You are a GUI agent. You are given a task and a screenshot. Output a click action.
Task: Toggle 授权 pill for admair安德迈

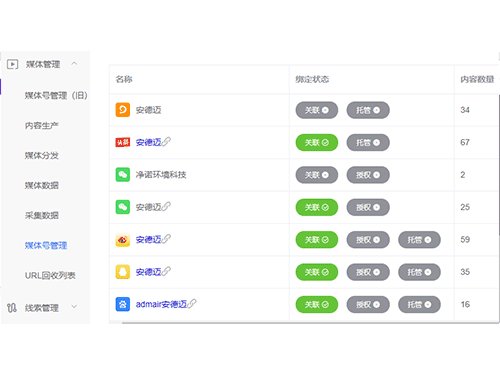coord(368,304)
